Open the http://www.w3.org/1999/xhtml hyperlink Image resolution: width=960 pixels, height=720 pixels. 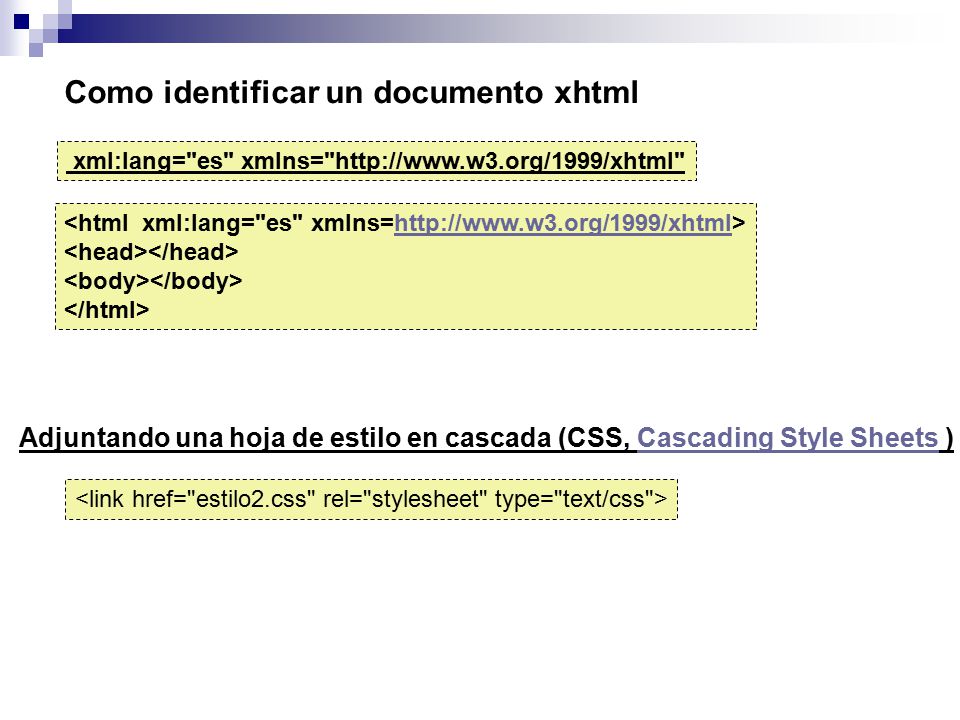point(563,223)
